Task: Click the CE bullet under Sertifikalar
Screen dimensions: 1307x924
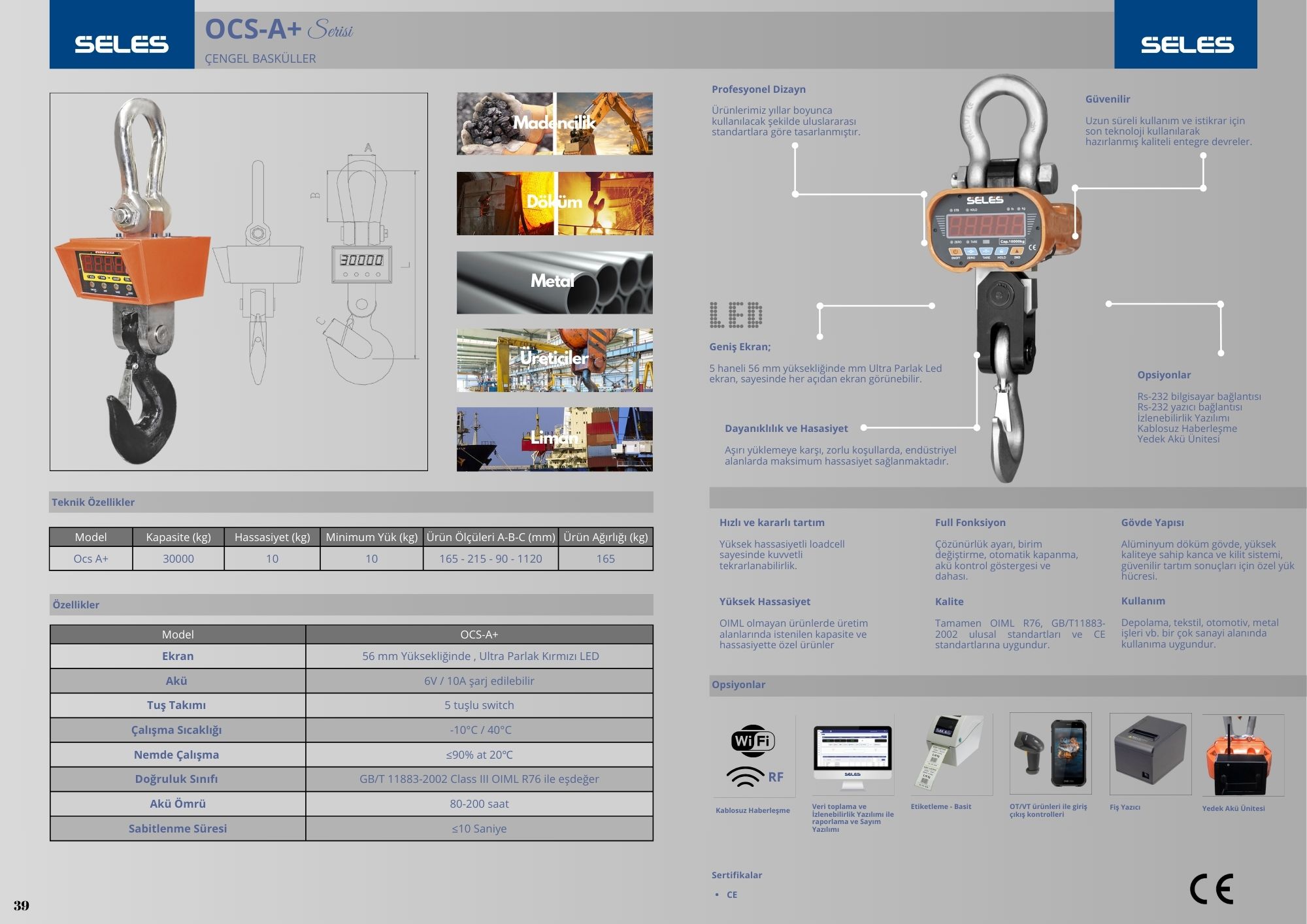Action: 732,895
